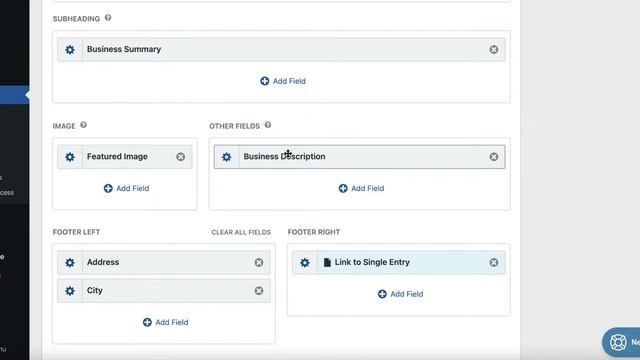Remove Link to Single Entry field

pyautogui.click(x=494, y=262)
